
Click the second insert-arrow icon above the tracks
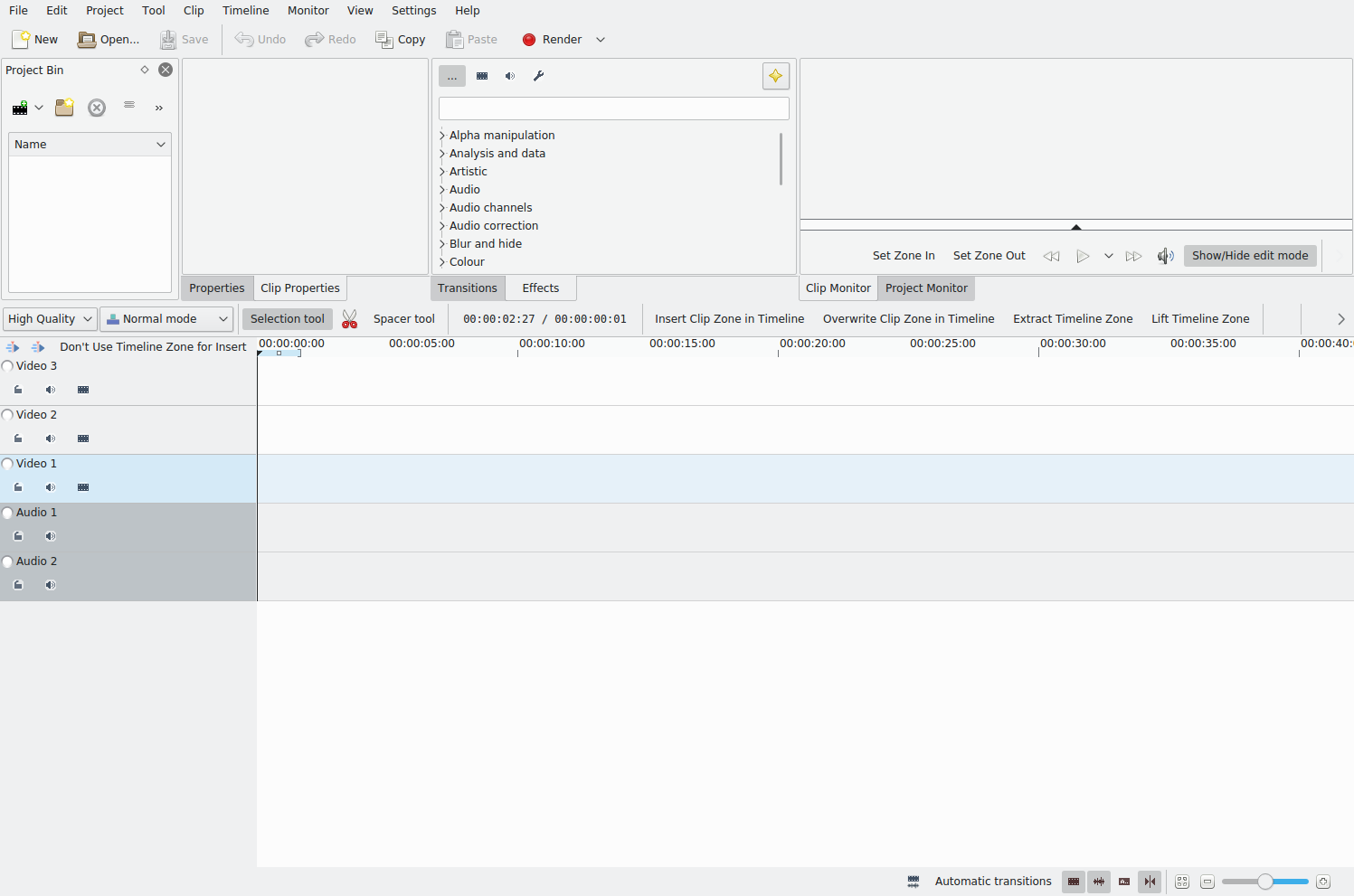(x=38, y=347)
